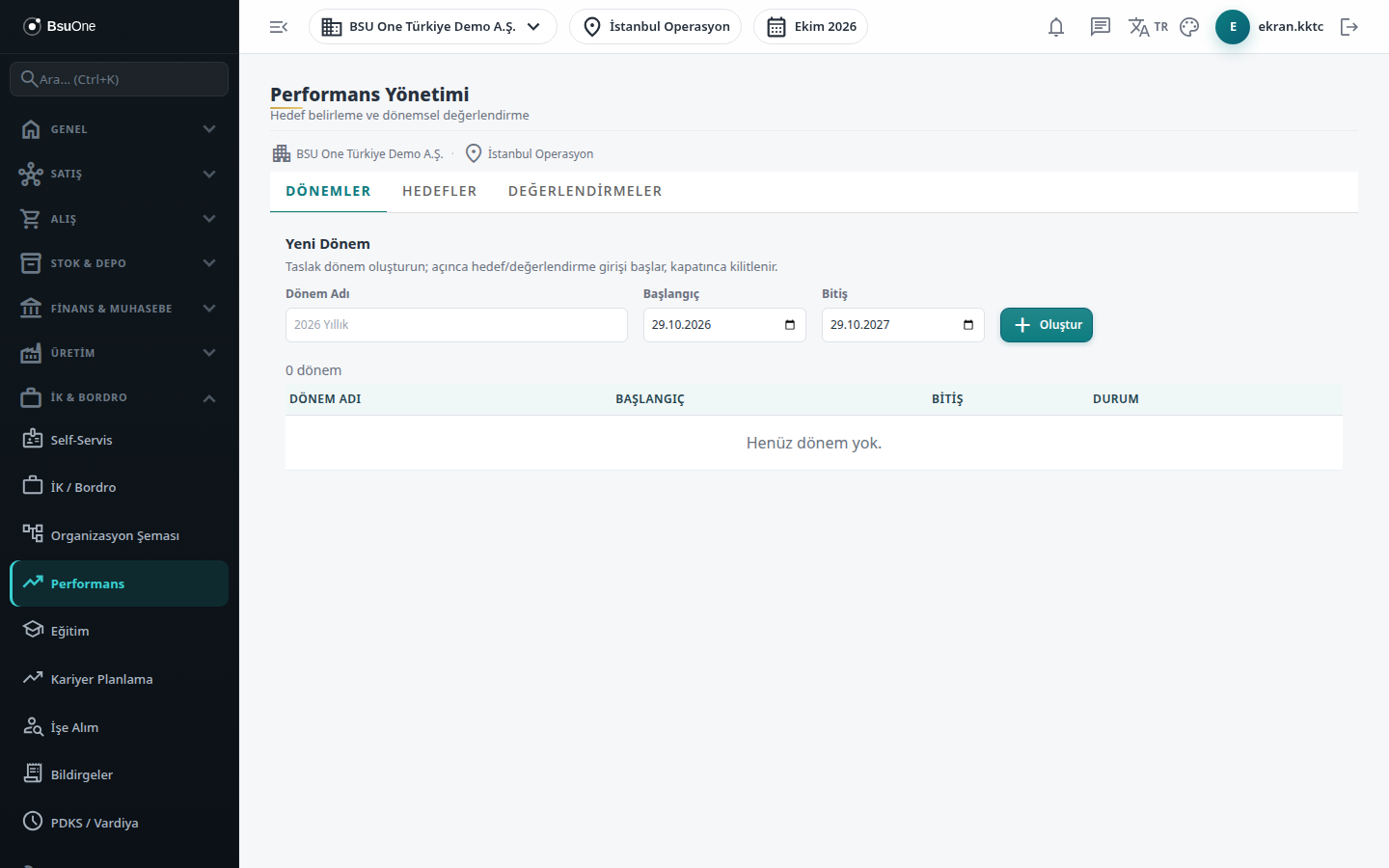Open calendar picker for Başlangıç date
This screenshot has height=868, width=1389.
pos(790,325)
